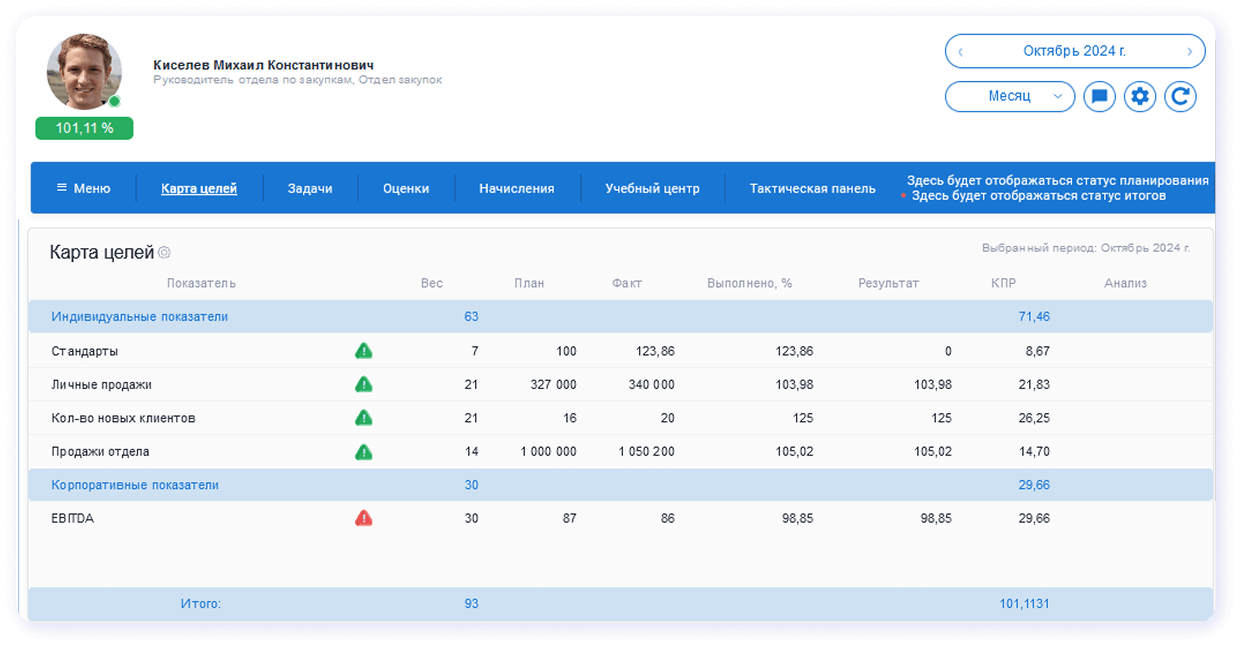
Task: Open the chat message icon
Action: point(1099,96)
